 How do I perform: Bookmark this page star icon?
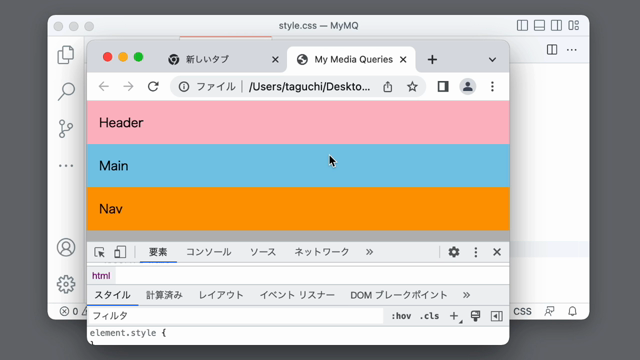pyautogui.click(x=412, y=87)
